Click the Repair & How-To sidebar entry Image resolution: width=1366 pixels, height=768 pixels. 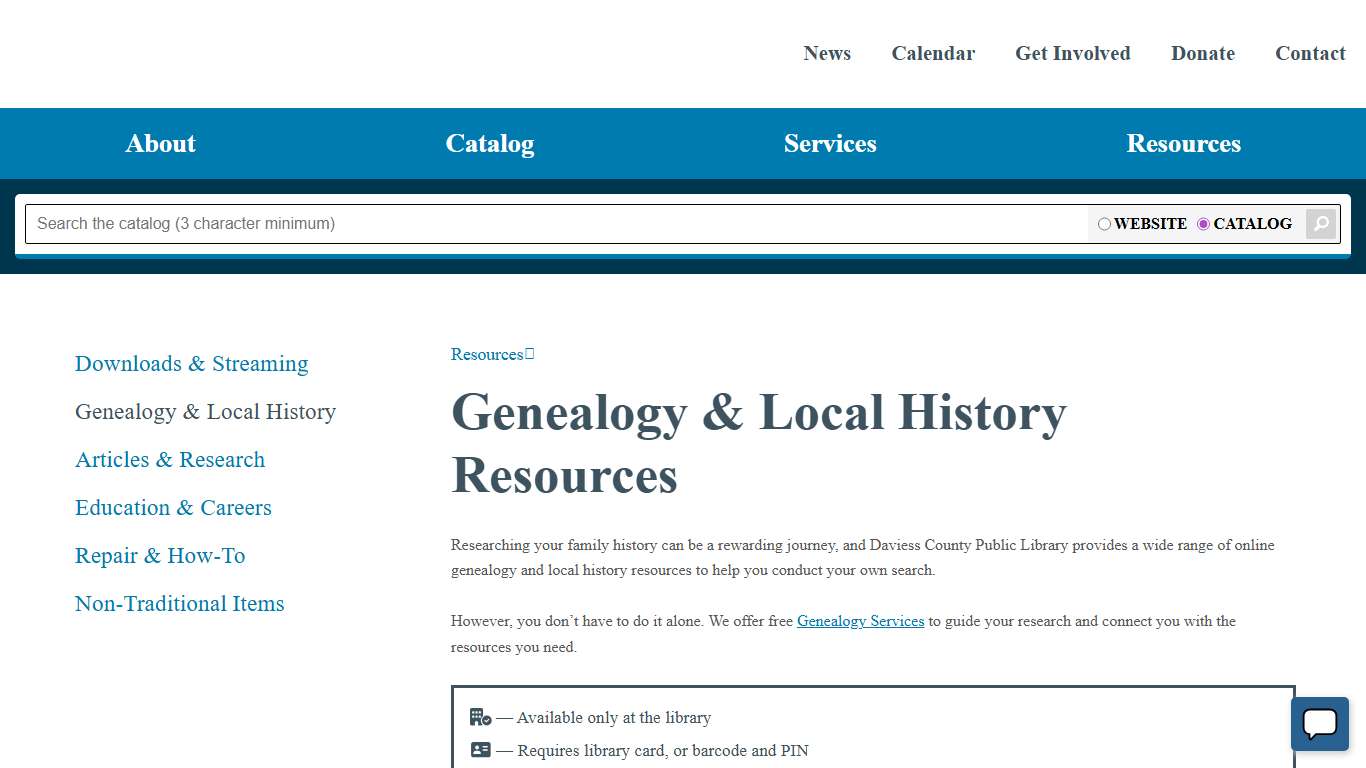[160, 555]
